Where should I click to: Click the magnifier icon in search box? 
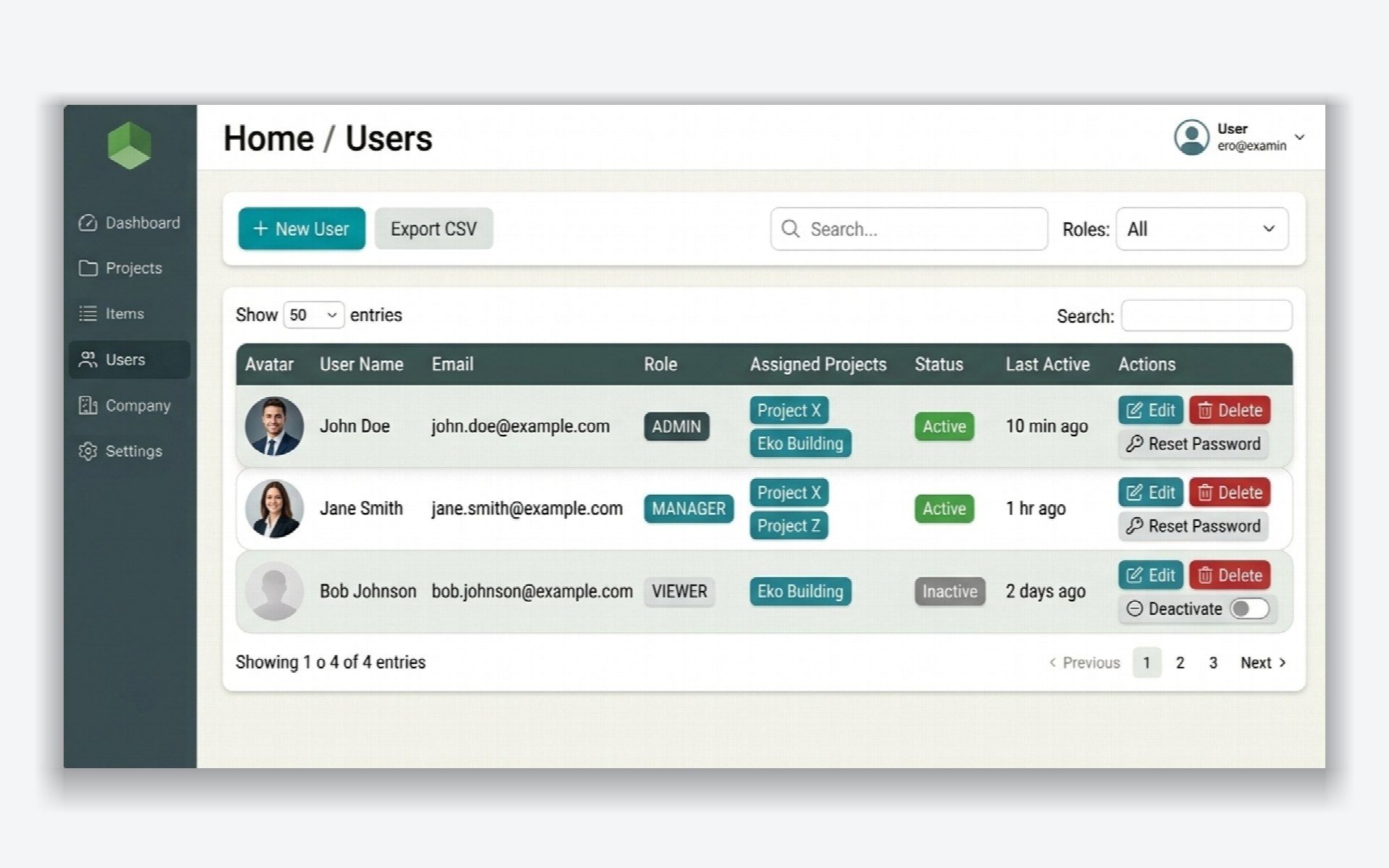[791, 229]
